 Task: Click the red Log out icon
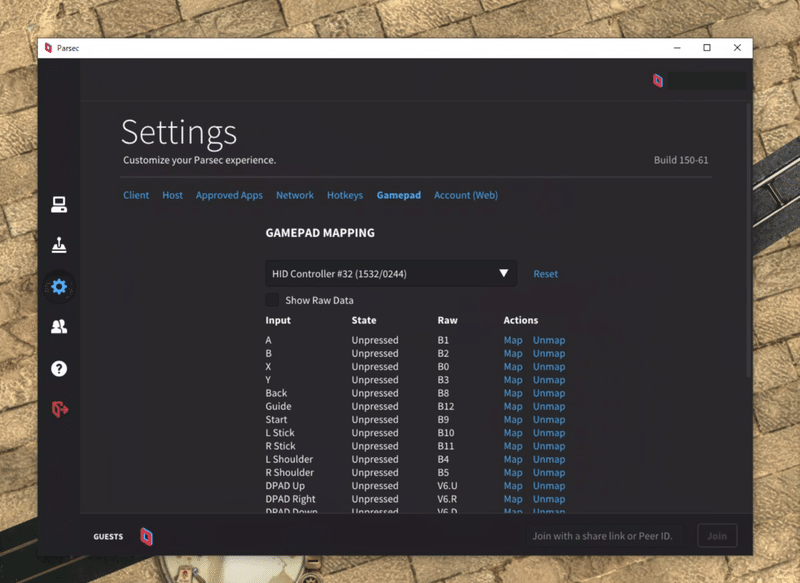(60, 409)
